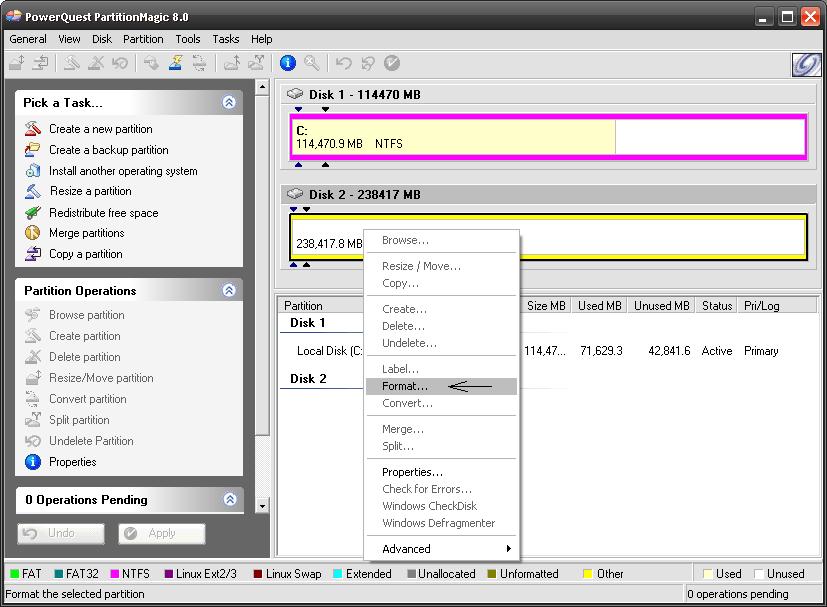Open the Tools menu
The width and height of the screenshot is (827, 607).
tap(188, 39)
